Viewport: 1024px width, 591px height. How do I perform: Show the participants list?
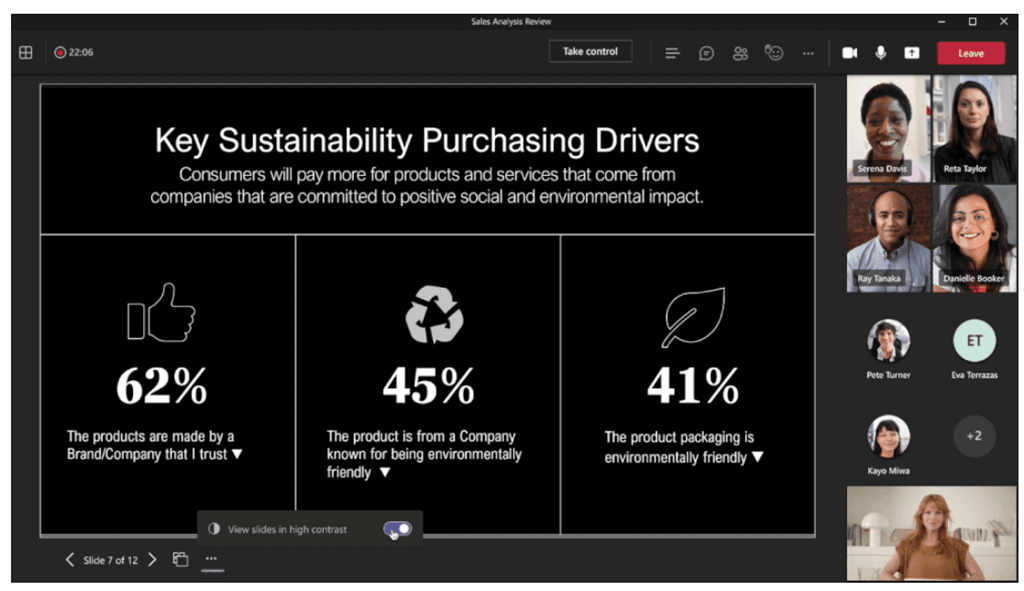click(740, 53)
